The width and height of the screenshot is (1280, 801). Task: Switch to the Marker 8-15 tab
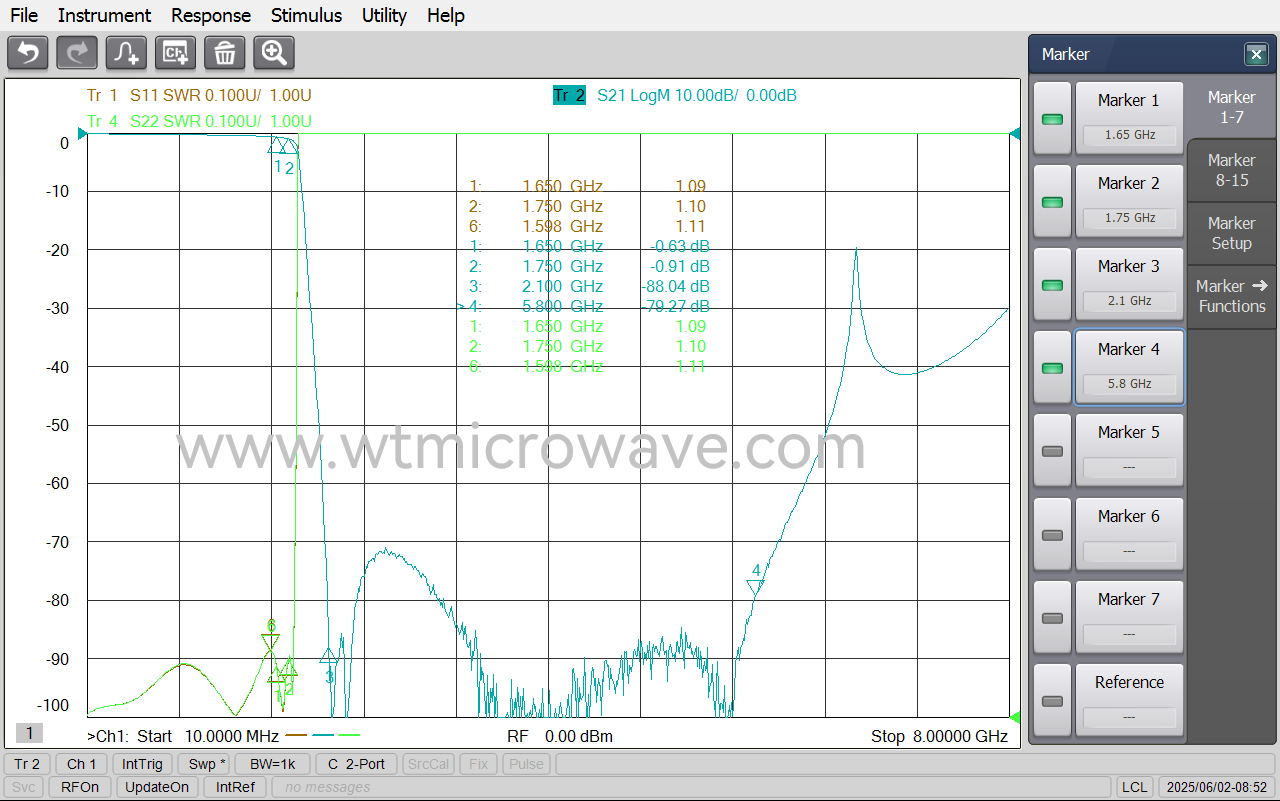tap(1231, 170)
